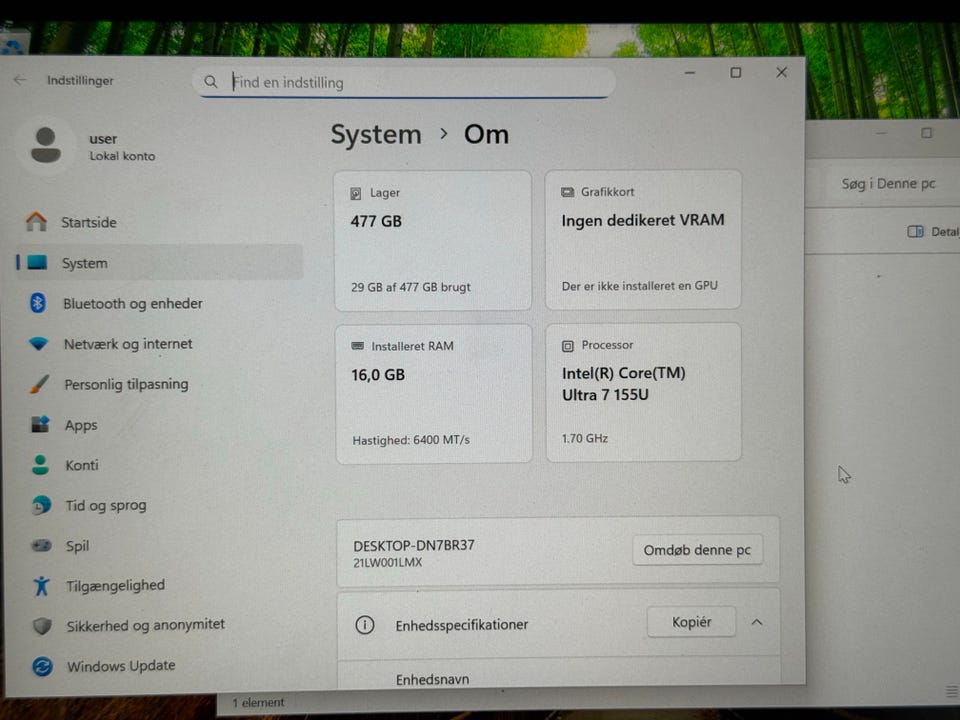Screen dimensions: 960x720
Task: Select the System category
Action: 160,263
